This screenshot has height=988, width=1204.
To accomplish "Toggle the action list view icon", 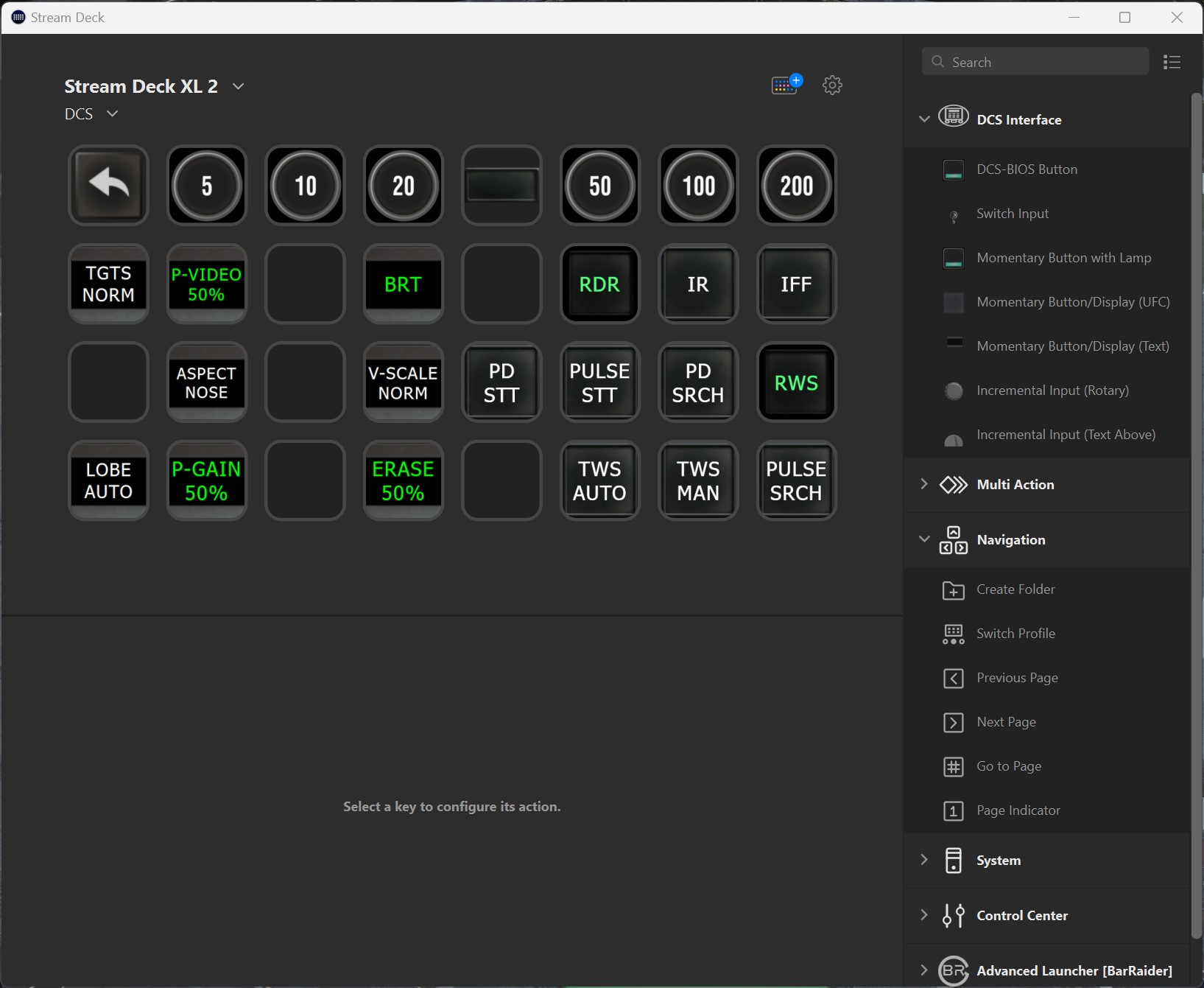I will click(x=1172, y=62).
